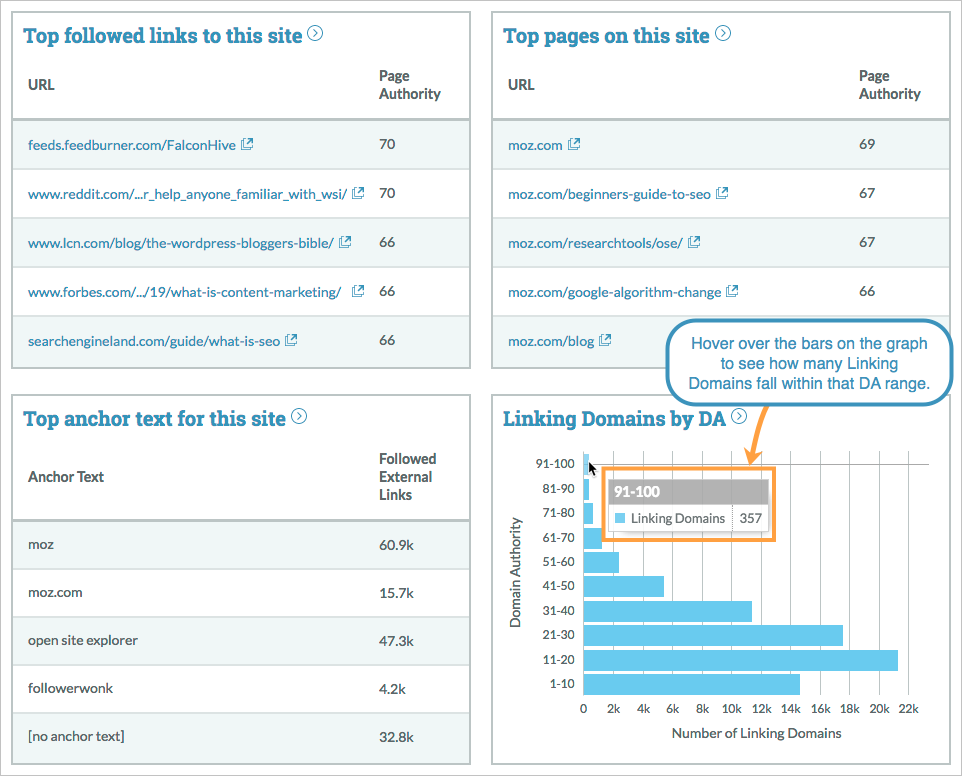
Task: Click circled arrow next to Linking Domains by DA
Action: click(x=739, y=417)
